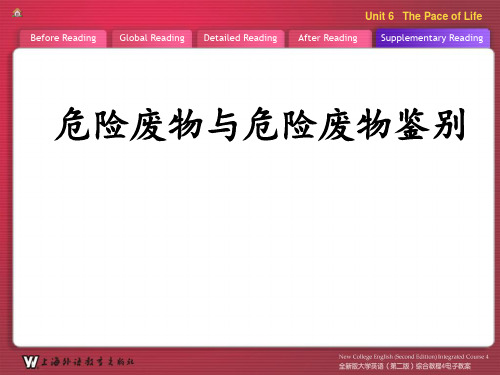Go to the After Reading tab
Screen dimensions: 500x375
[x=328, y=38]
